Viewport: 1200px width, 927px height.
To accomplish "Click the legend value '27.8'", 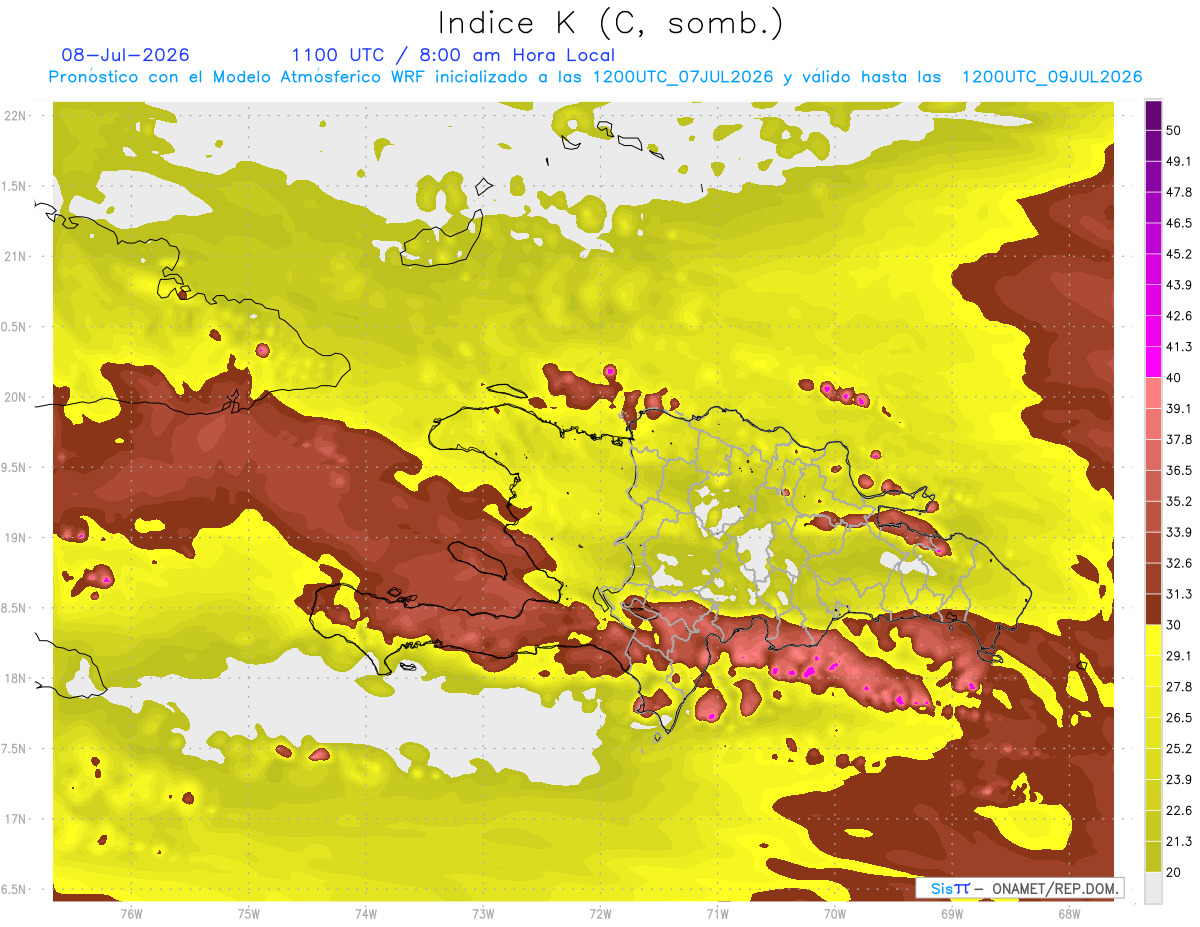I will coord(1178,687).
